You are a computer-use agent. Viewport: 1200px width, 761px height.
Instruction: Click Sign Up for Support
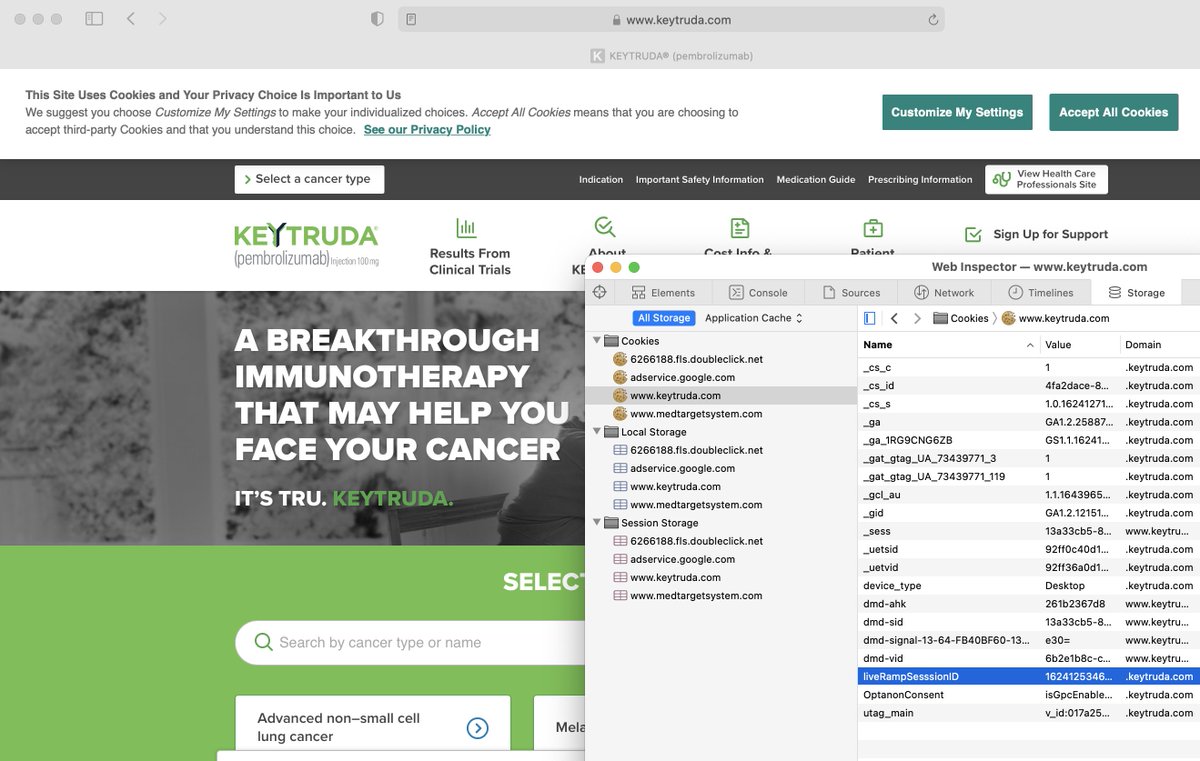[1037, 234]
